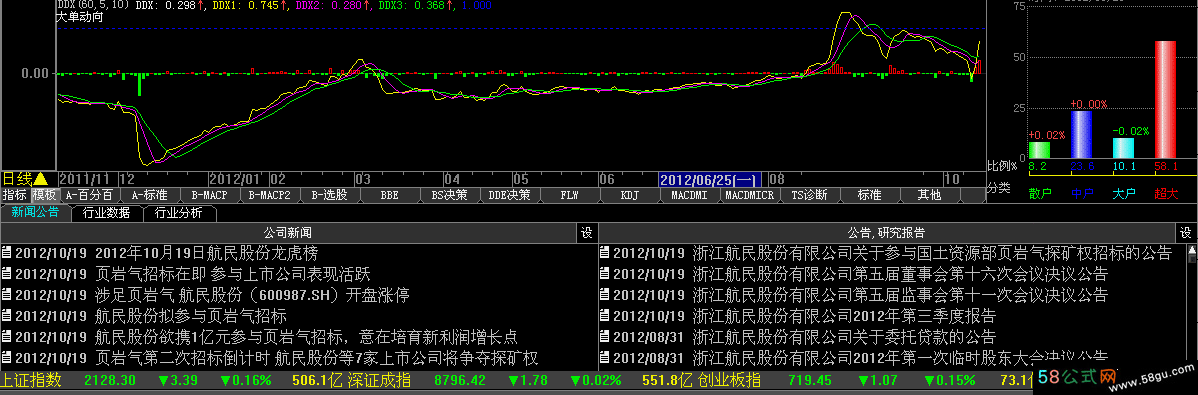Expand the 日线 period selector triangle
1198x395 pixels.
tap(40, 179)
